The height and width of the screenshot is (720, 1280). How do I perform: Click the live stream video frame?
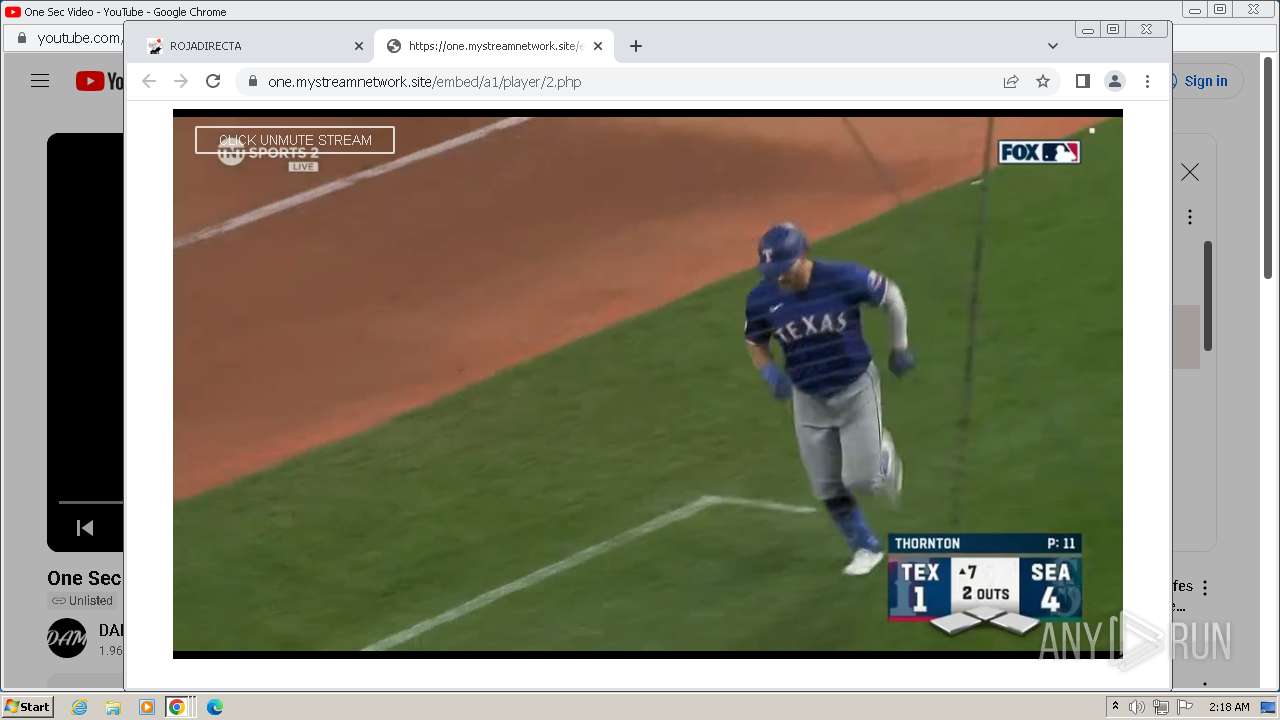tap(648, 384)
